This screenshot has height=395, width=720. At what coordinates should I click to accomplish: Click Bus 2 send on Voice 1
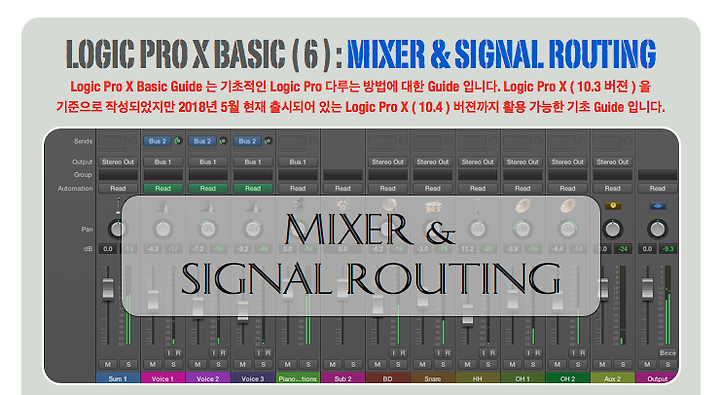[x=158, y=141]
